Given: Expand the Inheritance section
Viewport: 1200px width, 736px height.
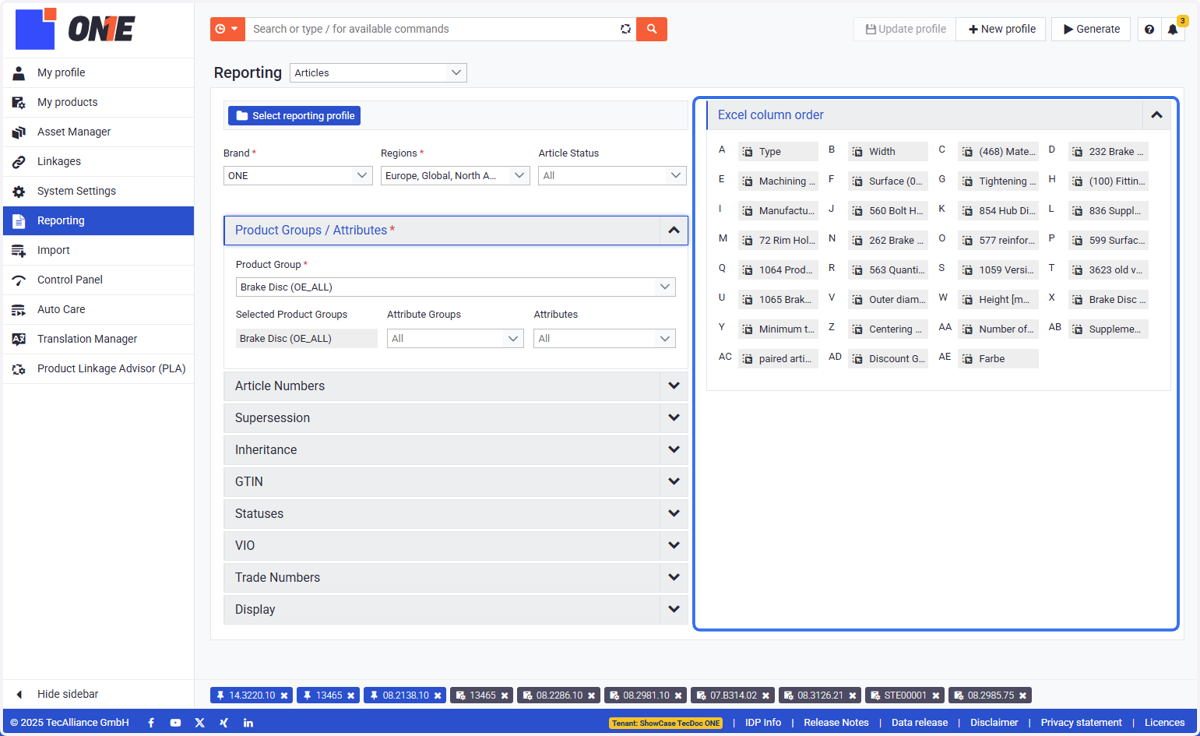Looking at the screenshot, I should (455, 450).
